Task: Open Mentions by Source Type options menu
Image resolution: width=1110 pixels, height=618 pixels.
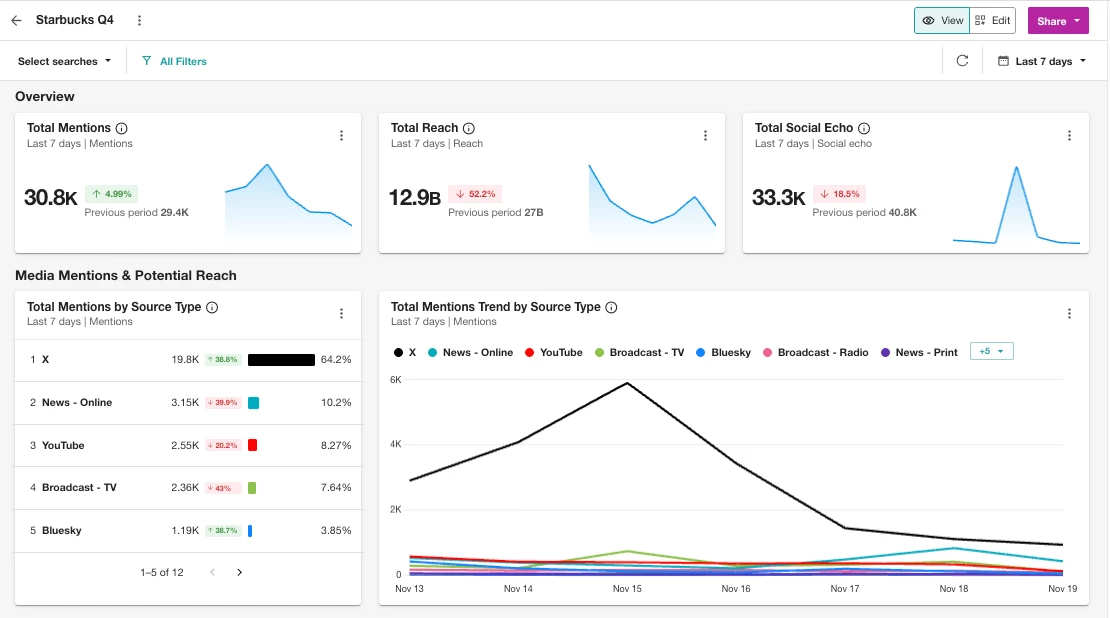Action: (341, 314)
